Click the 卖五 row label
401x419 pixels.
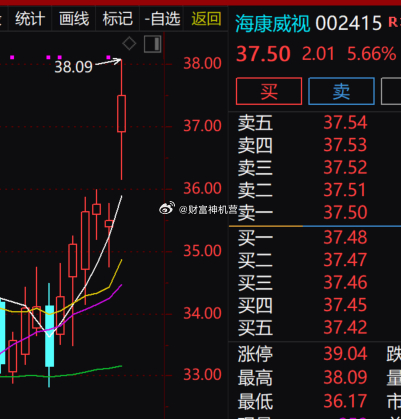click(x=255, y=123)
